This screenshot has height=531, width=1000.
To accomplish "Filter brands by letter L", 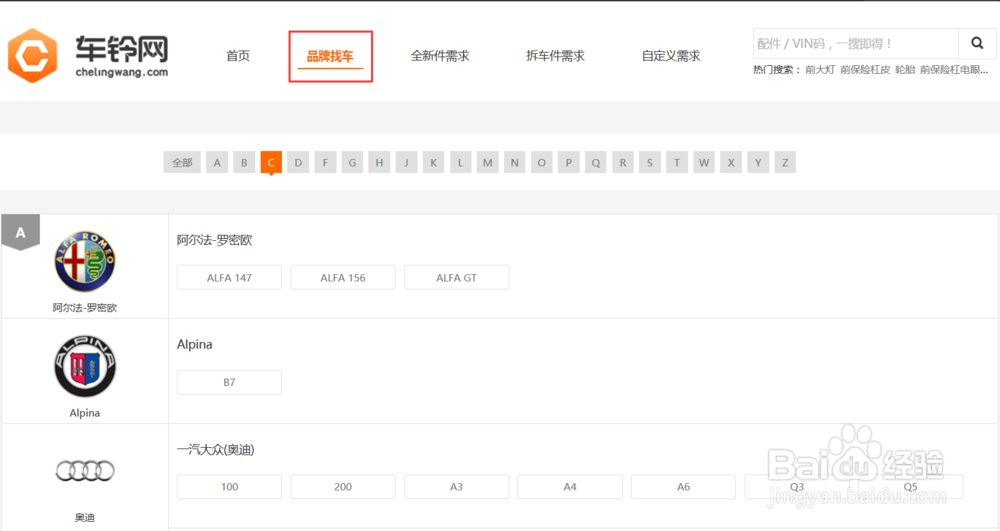I will point(460,163).
